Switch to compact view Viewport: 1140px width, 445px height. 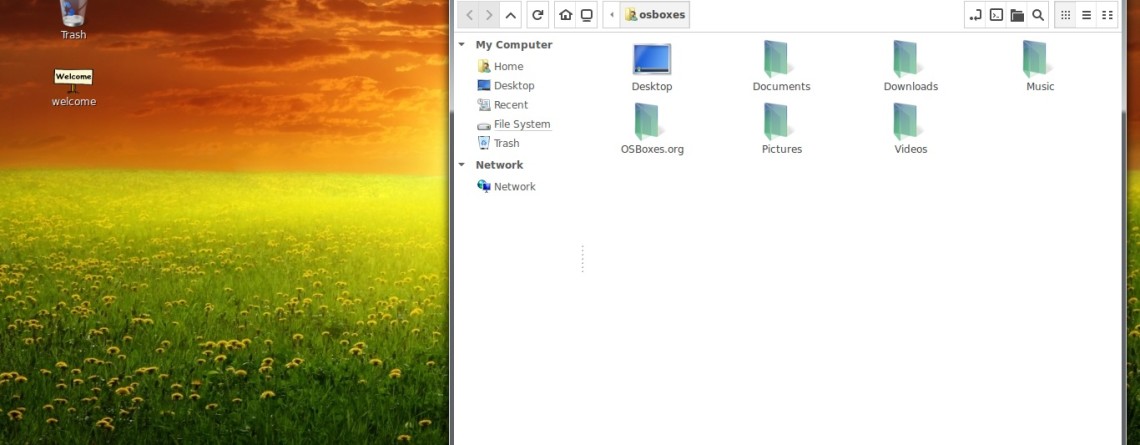(1107, 15)
